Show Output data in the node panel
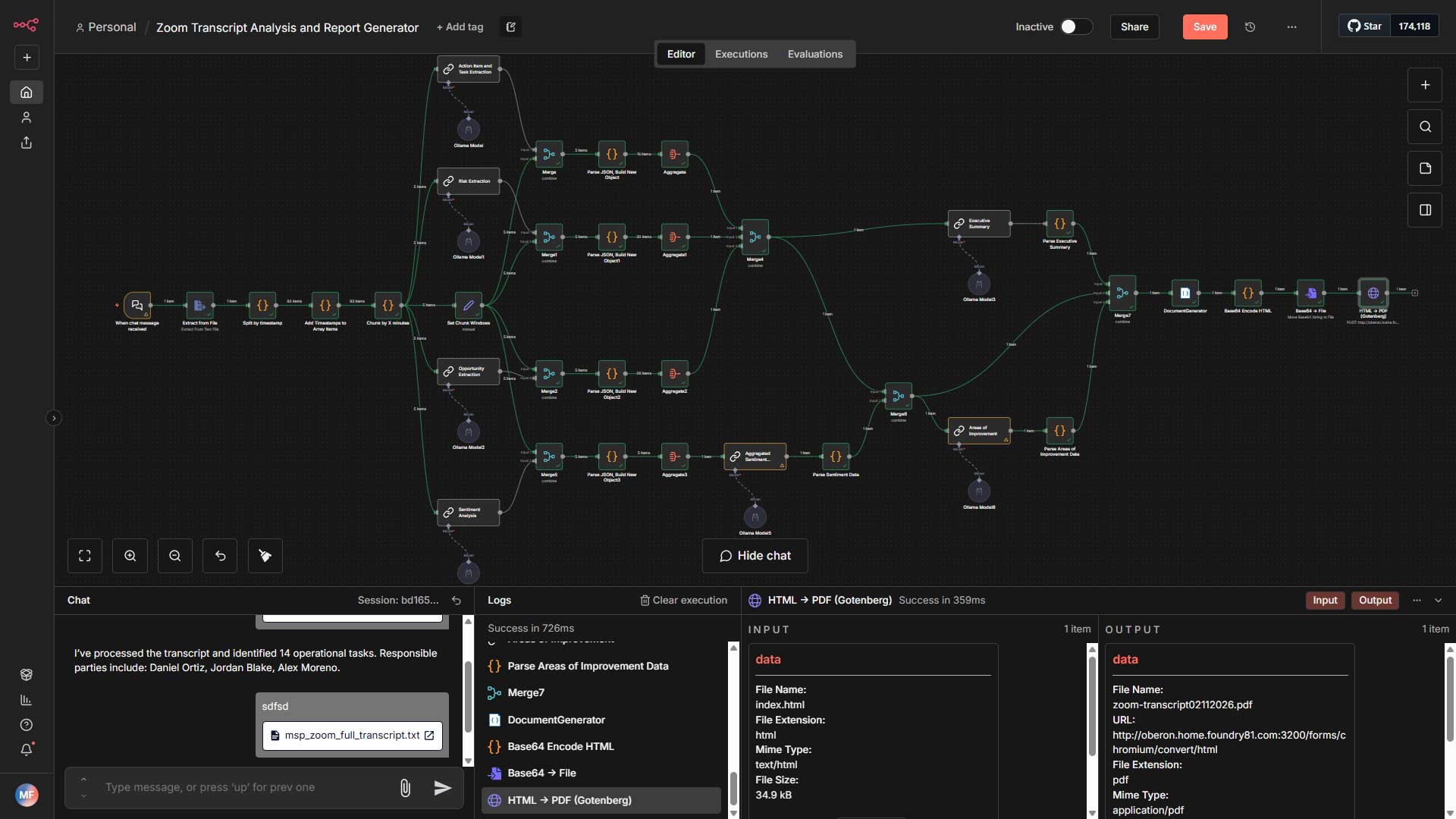 tap(1375, 600)
